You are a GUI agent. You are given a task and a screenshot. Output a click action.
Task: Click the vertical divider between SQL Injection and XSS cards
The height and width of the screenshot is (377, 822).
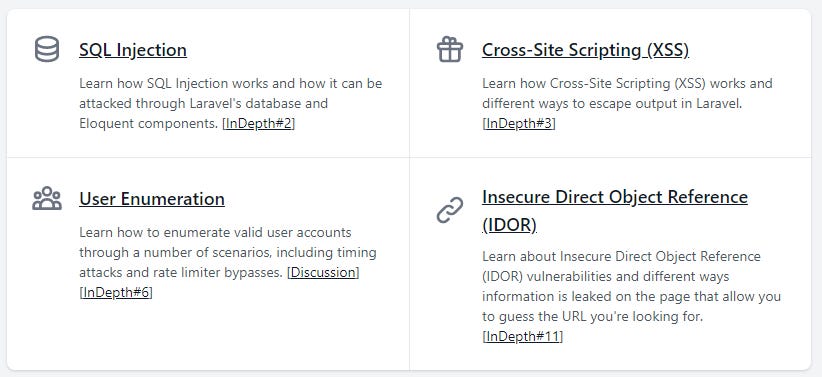coord(409,83)
